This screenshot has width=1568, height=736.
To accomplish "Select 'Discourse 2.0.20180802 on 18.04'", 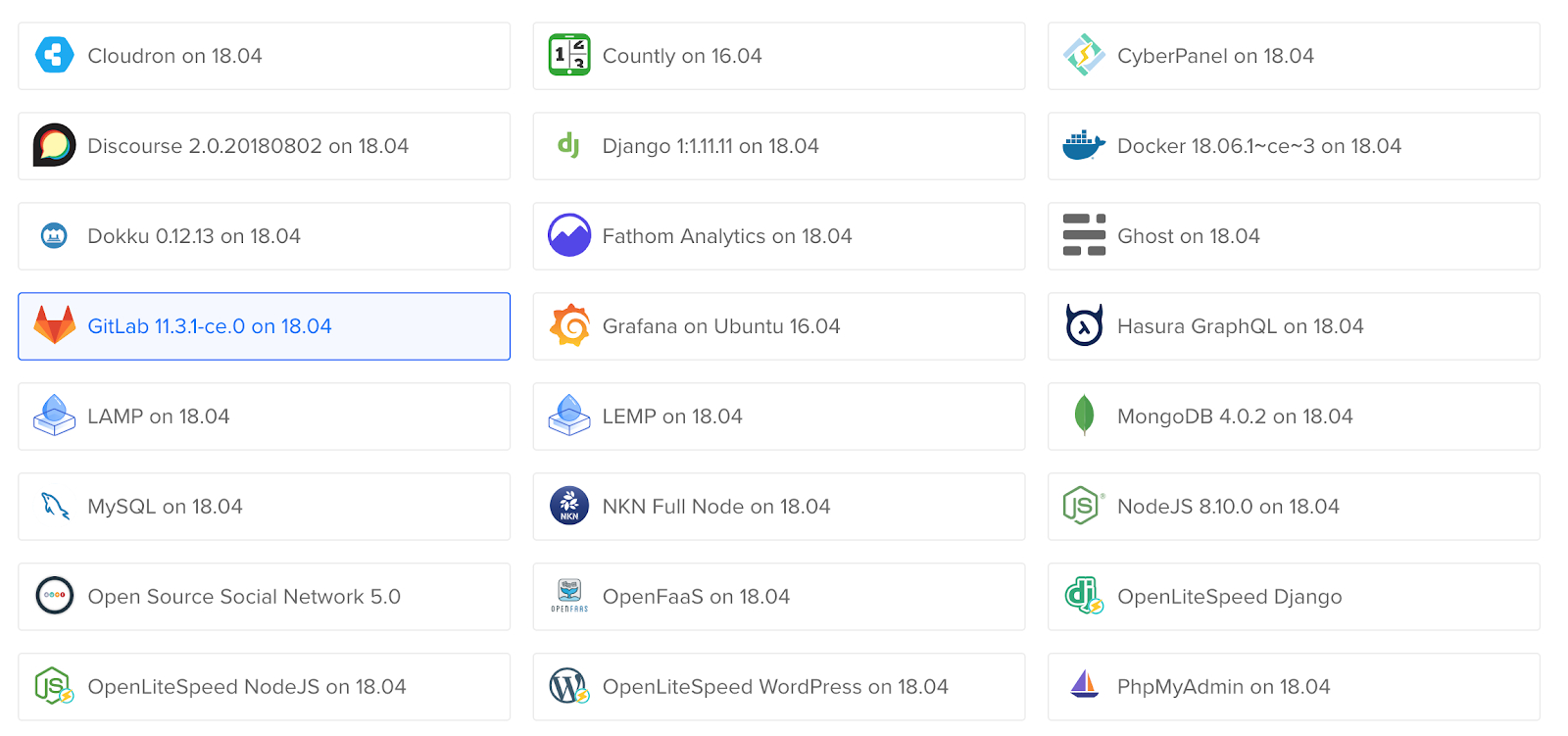I will coord(264,146).
